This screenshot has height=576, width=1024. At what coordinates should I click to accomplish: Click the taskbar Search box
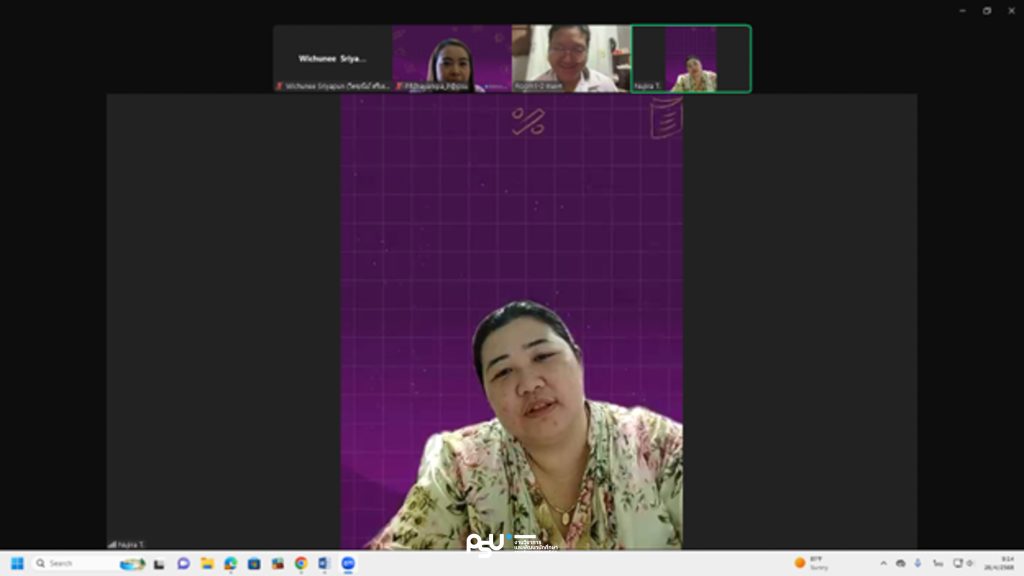point(90,563)
